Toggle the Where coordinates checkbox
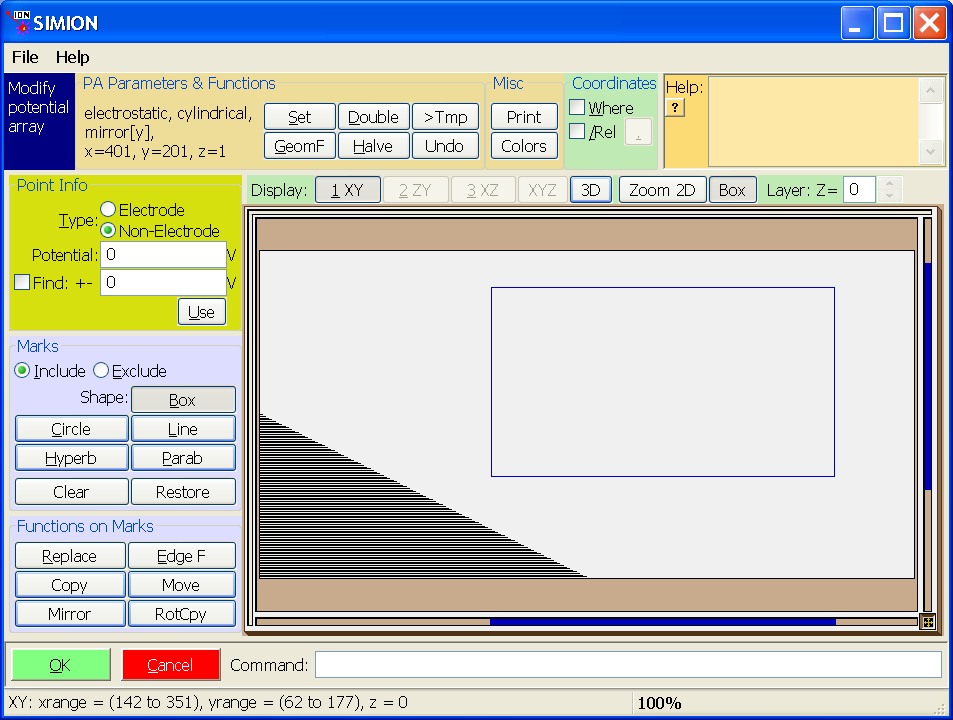This screenshot has width=953, height=720. coord(577,108)
